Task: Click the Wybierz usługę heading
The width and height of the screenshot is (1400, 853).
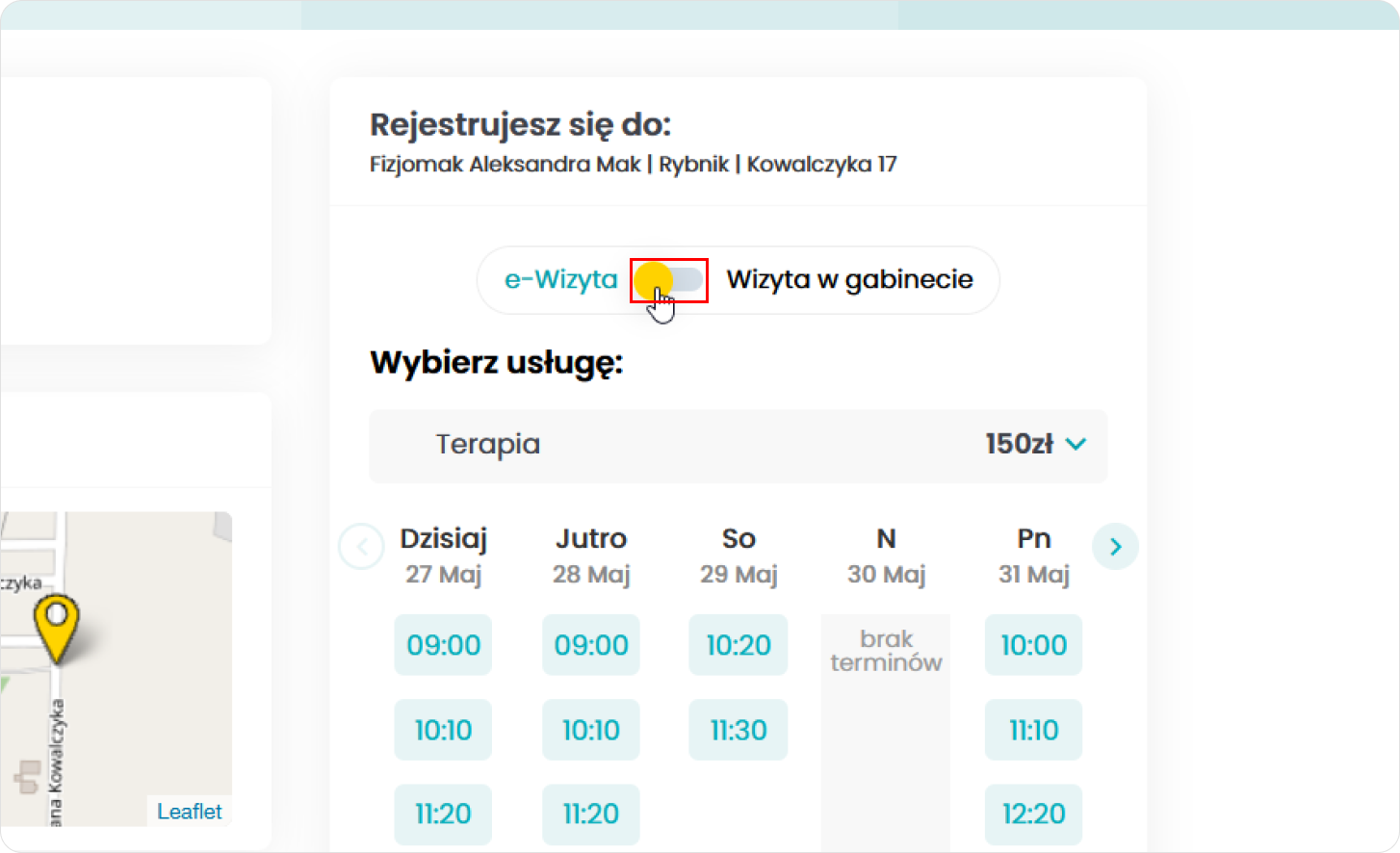Action: pyautogui.click(x=497, y=364)
